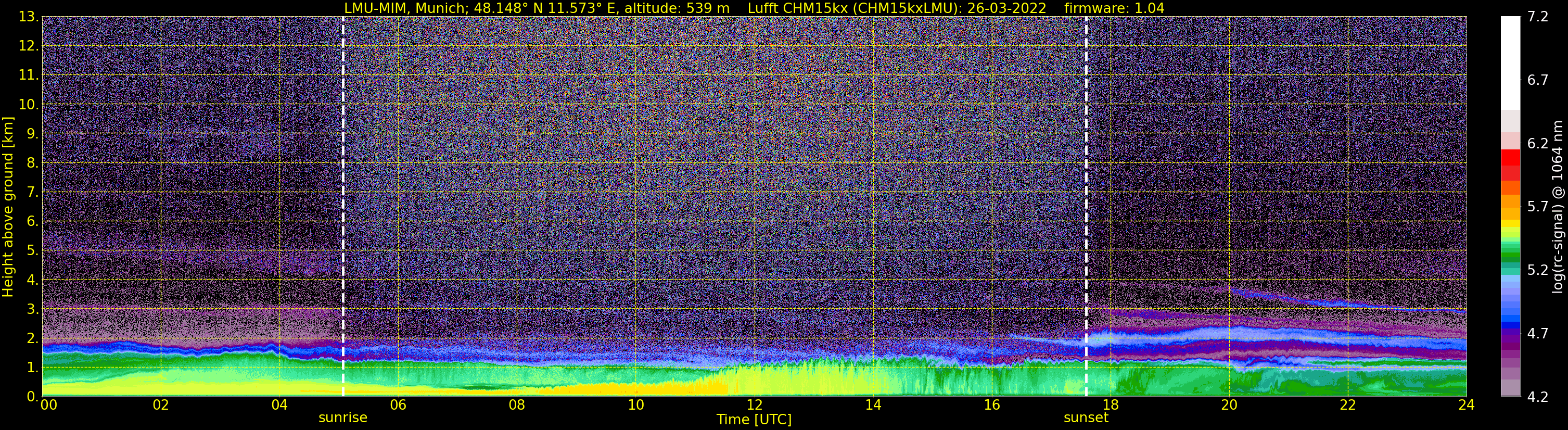
Task: Click the "10" time axis tick label
Action: pyautogui.click(x=635, y=405)
